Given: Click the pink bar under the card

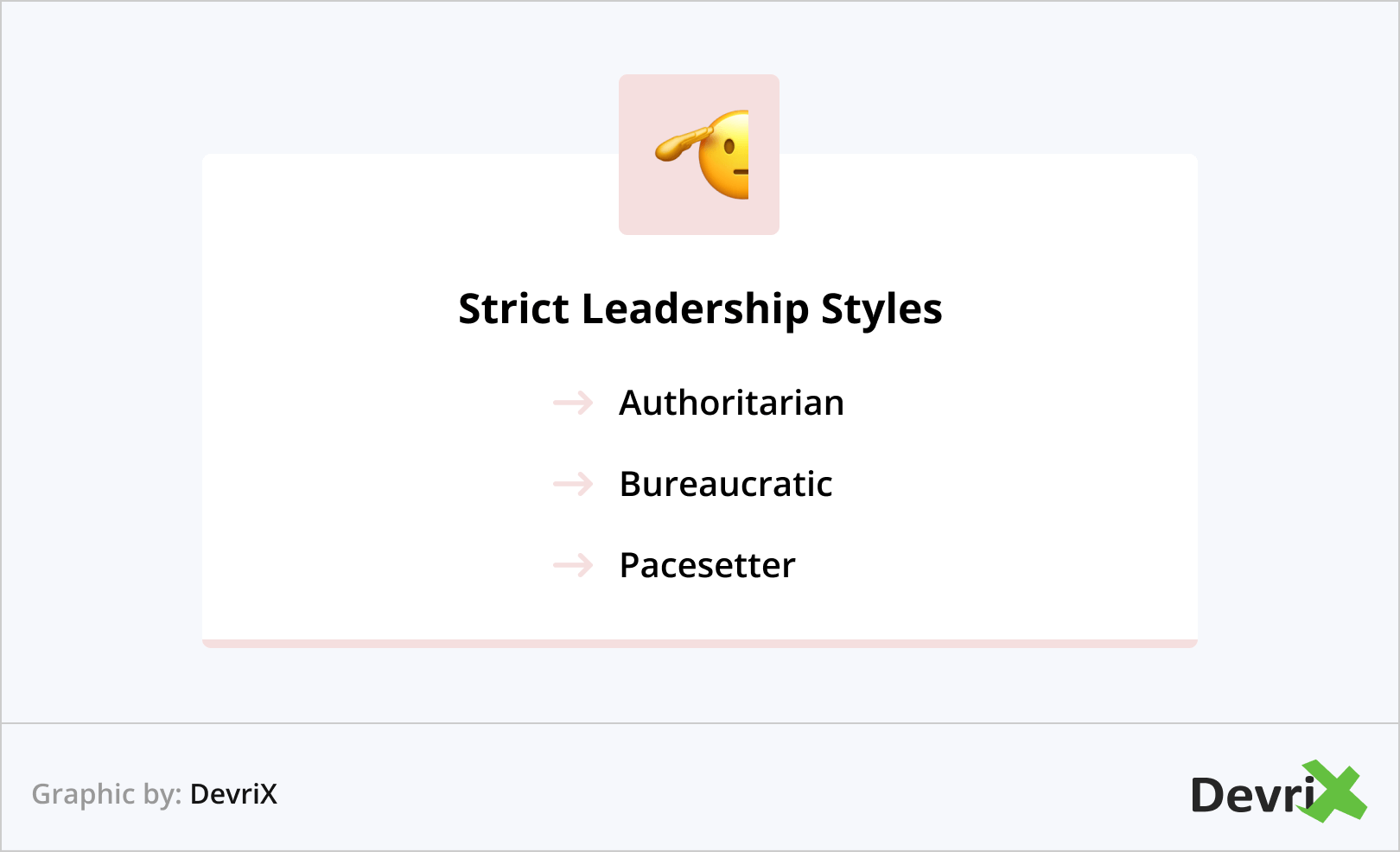Looking at the screenshot, I should coord(699,644).
